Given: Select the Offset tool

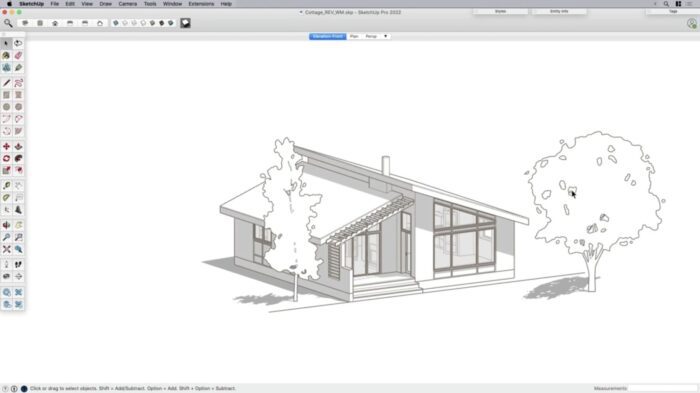Looking at the screenshot, I should click(x=18, y=171).
